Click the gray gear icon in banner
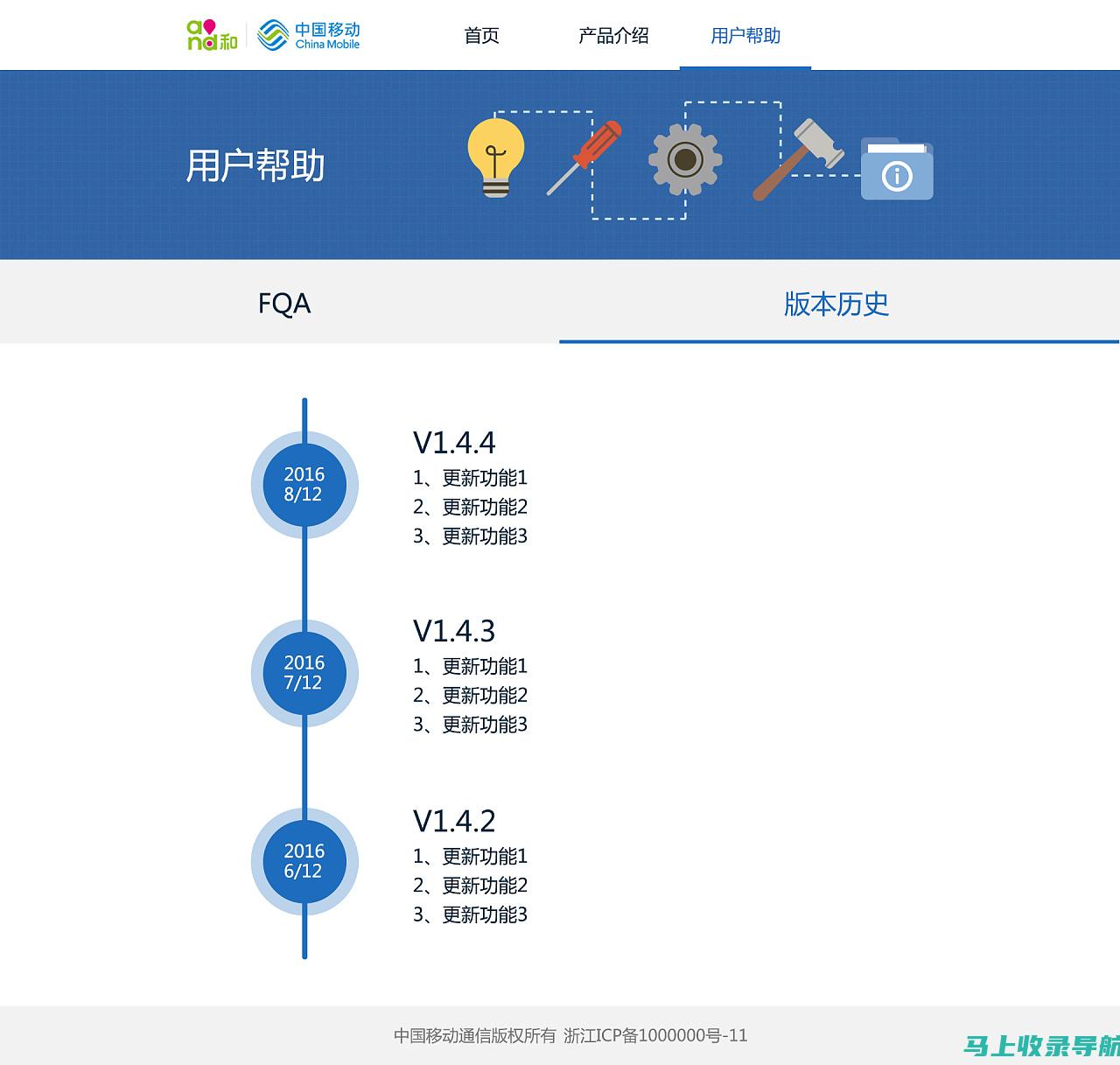The width and height of the screenshot is (1120, 1065). click(685, 159)
